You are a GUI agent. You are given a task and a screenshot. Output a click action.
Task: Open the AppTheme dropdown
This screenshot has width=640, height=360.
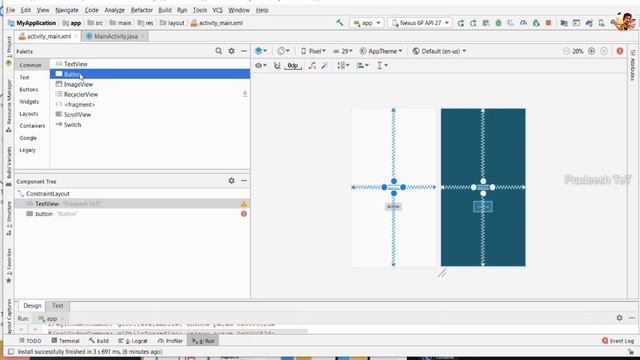pyautogui.click(x=381, y=51)
